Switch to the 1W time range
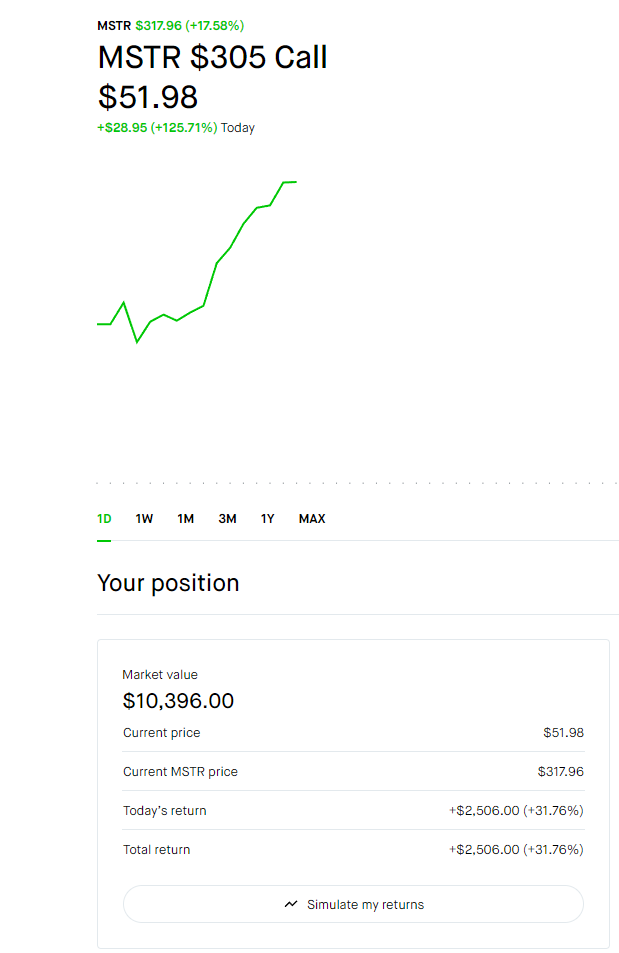Image resolution: width=619 pixels, height=953 pixels. click(144, 518)
